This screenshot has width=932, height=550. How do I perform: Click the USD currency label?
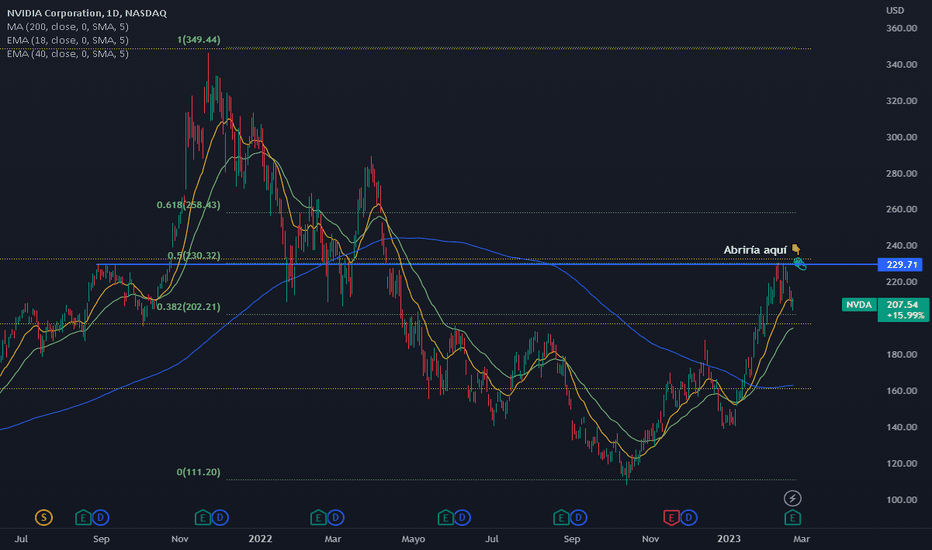tap(895, 10)
